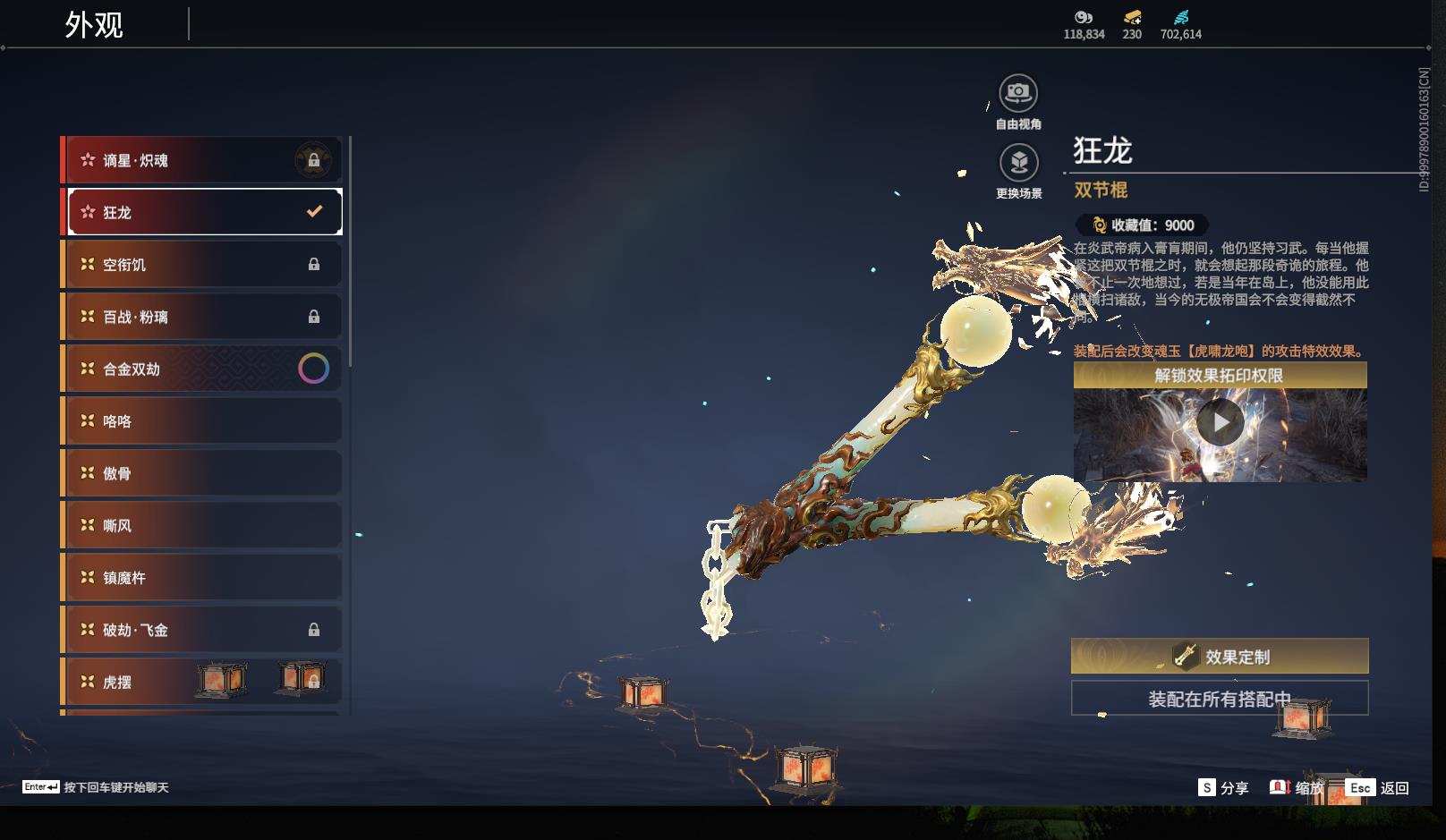Click the coin currency icon showing 118,834

click(x=1084, y=20)
